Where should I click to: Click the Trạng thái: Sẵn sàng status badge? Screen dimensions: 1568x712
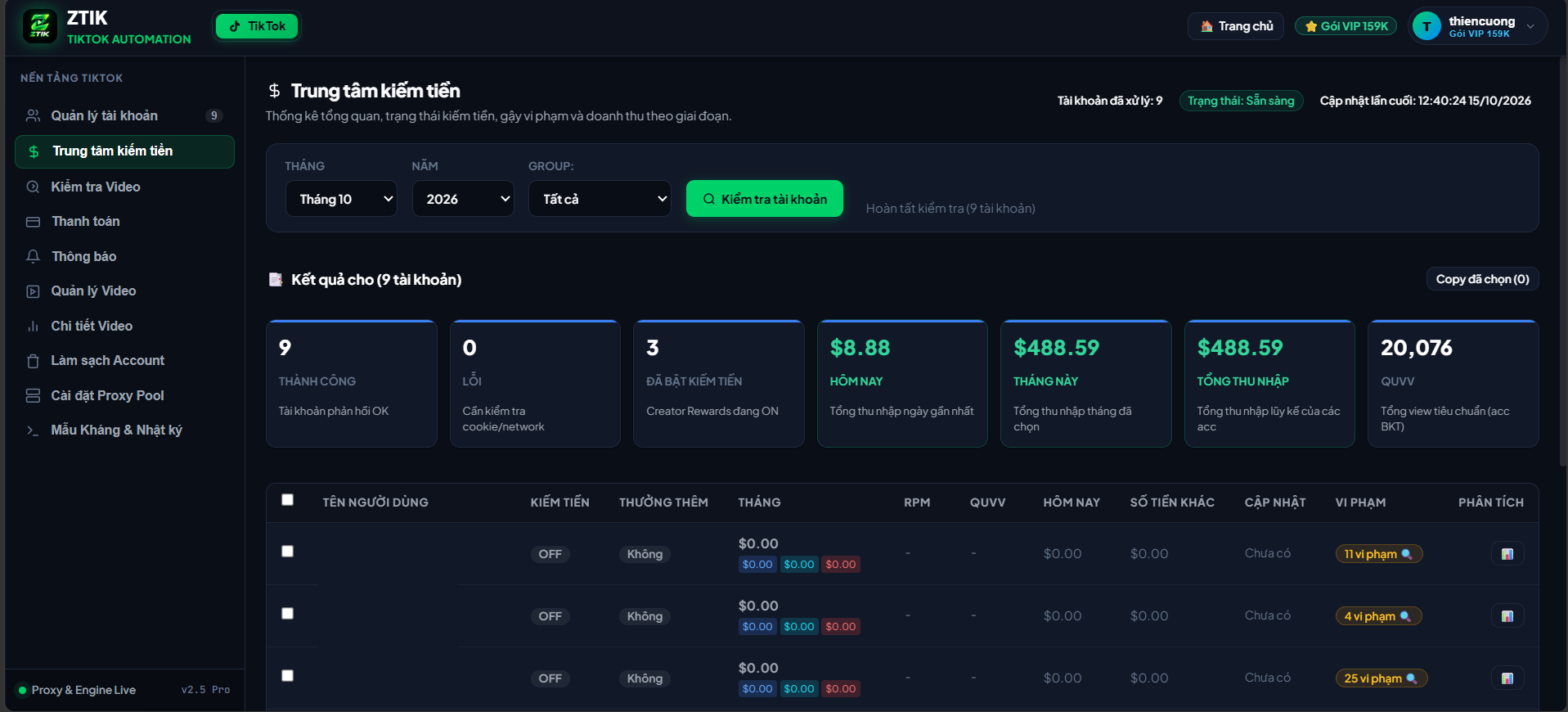pyautogui.click(x=1241, y=101)
